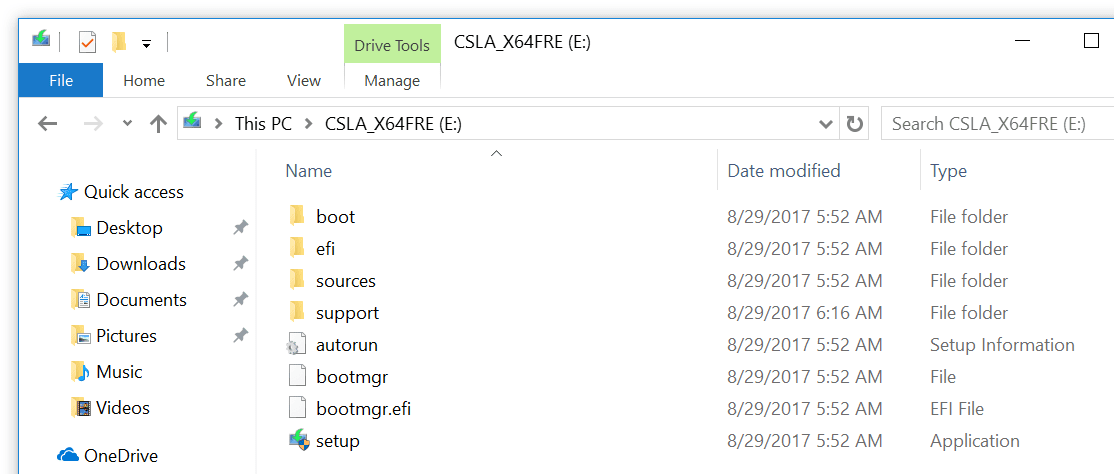Click the New folder icon in title bar

click(119, 42)
